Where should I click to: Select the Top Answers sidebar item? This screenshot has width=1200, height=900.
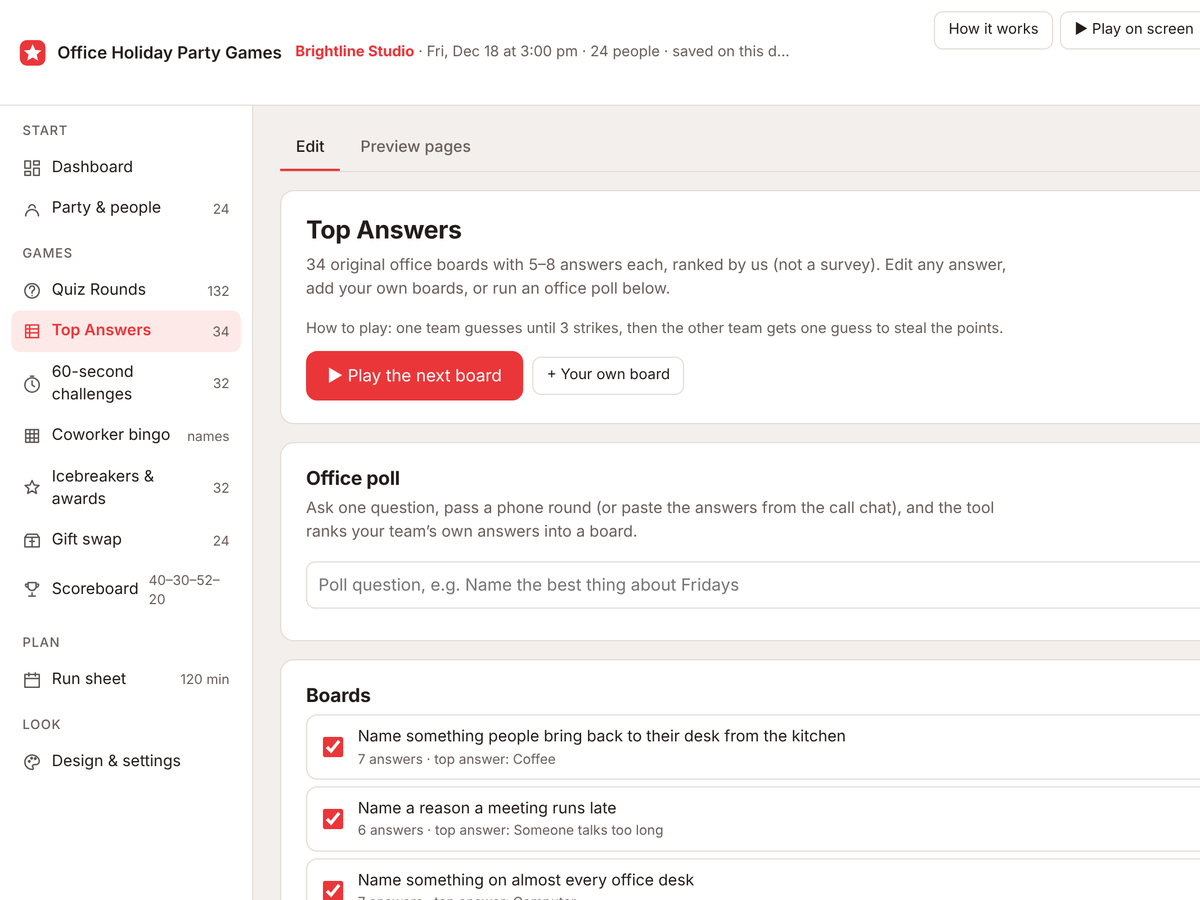[126, 331]
